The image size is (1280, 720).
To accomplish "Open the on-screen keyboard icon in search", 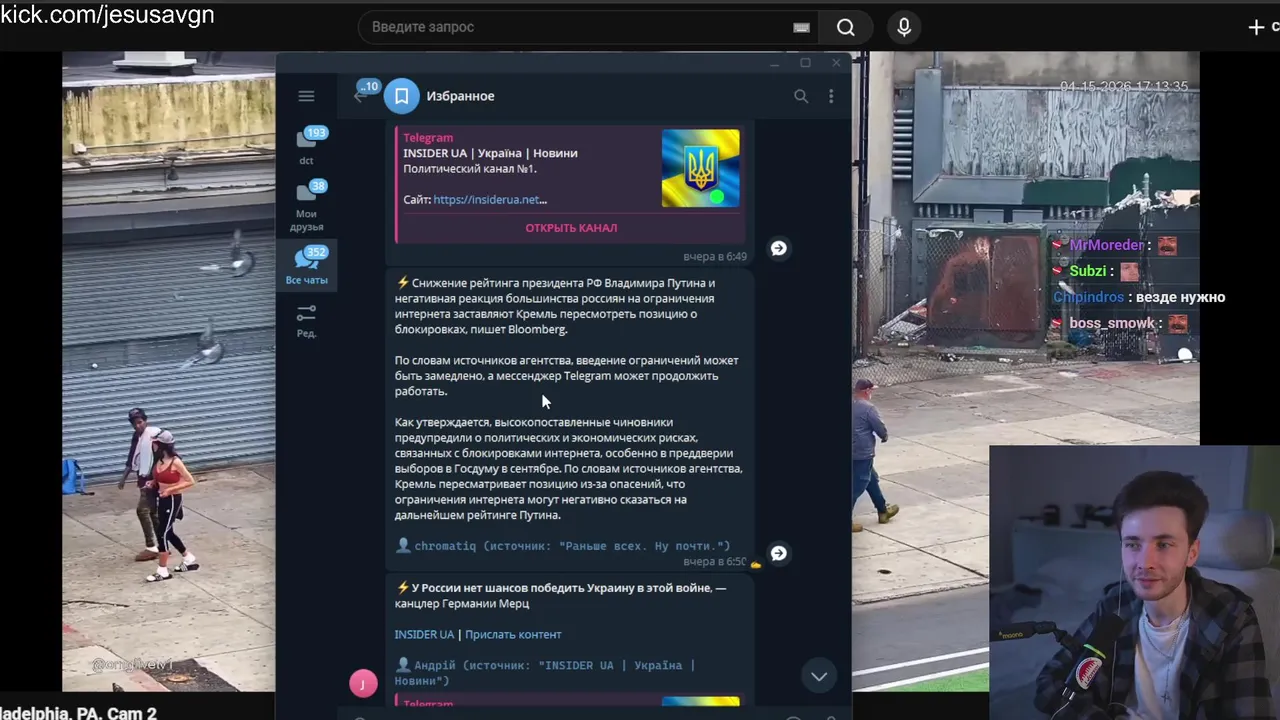I will coord(801,27).
